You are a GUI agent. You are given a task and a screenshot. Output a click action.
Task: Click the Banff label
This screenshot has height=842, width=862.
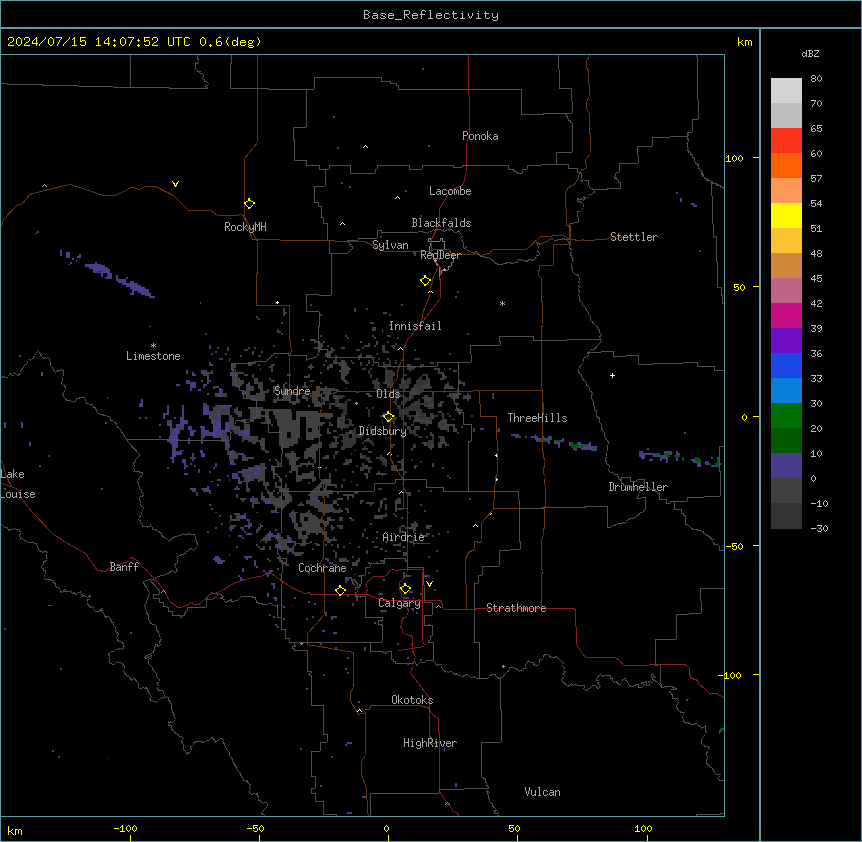pyautogui.click(x=124, y=567)
